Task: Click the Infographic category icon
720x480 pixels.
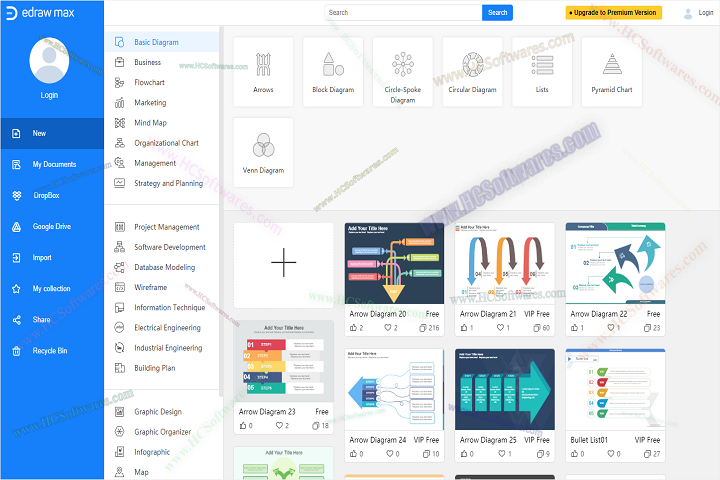Action: pyautogui.click(x=119, y=452)
